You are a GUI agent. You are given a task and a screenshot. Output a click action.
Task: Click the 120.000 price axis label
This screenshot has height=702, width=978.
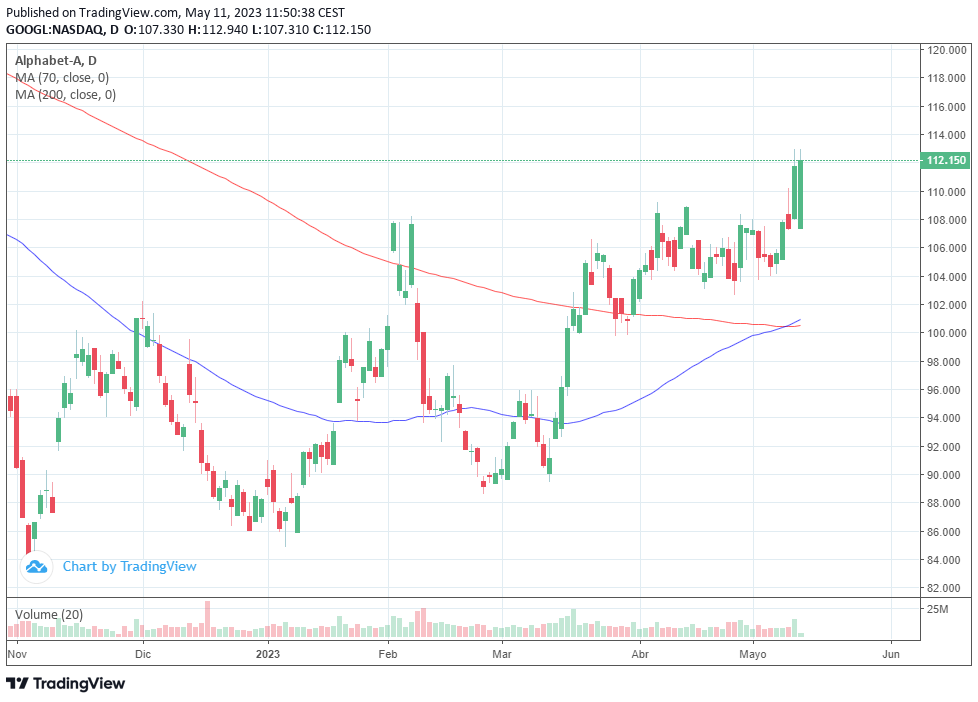pyautogui.click(x=947, y=50)
